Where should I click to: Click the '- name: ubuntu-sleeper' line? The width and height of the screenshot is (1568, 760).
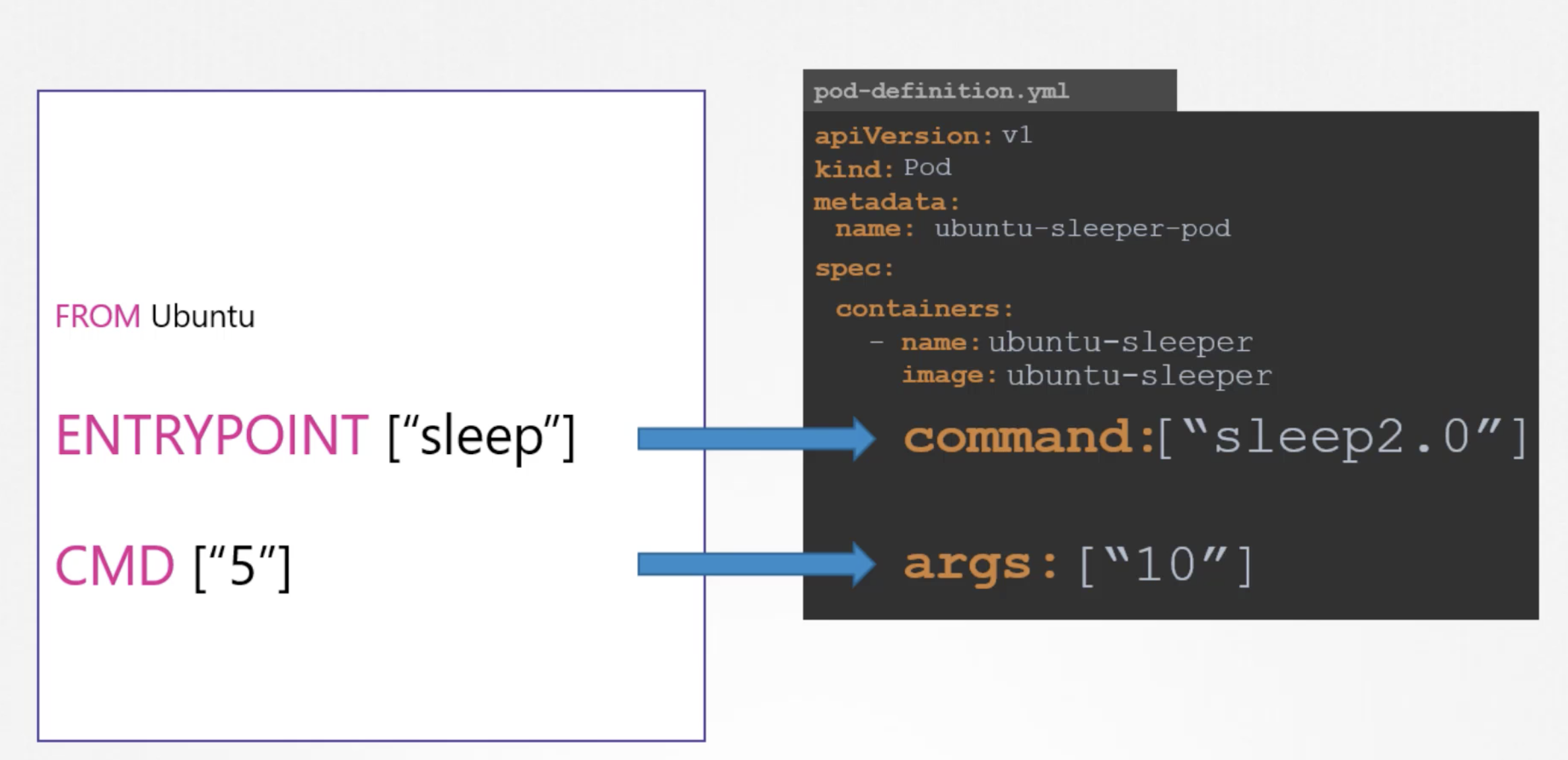[x=1061, y=342]
